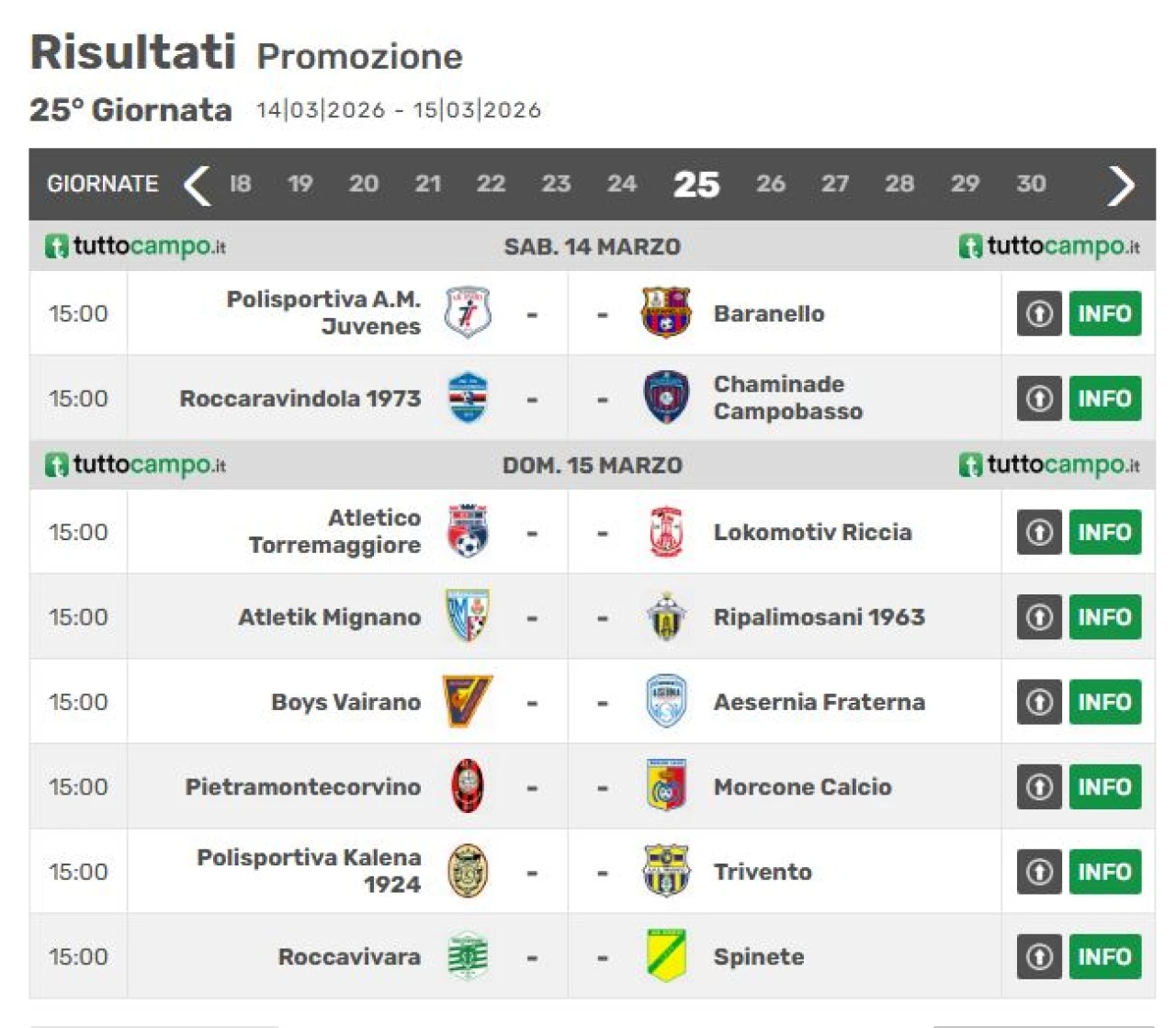
Task: Click the Roccaravindola 1973 team crest
Action: tap(468, 399)
